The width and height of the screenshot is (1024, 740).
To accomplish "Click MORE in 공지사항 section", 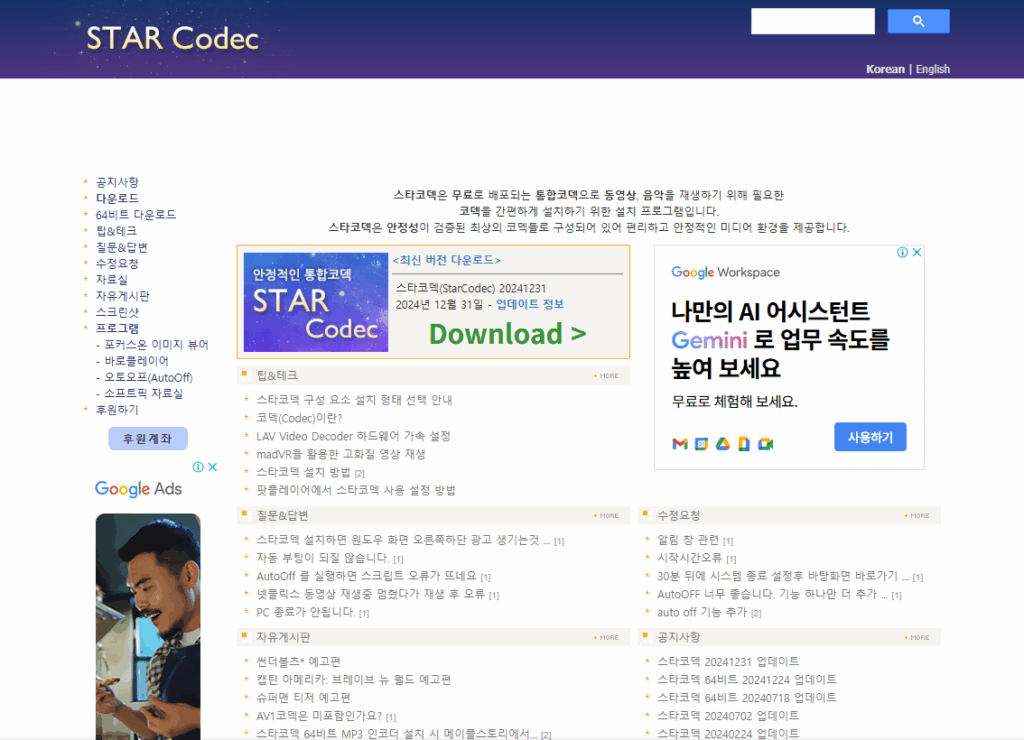I will [918, 637].
